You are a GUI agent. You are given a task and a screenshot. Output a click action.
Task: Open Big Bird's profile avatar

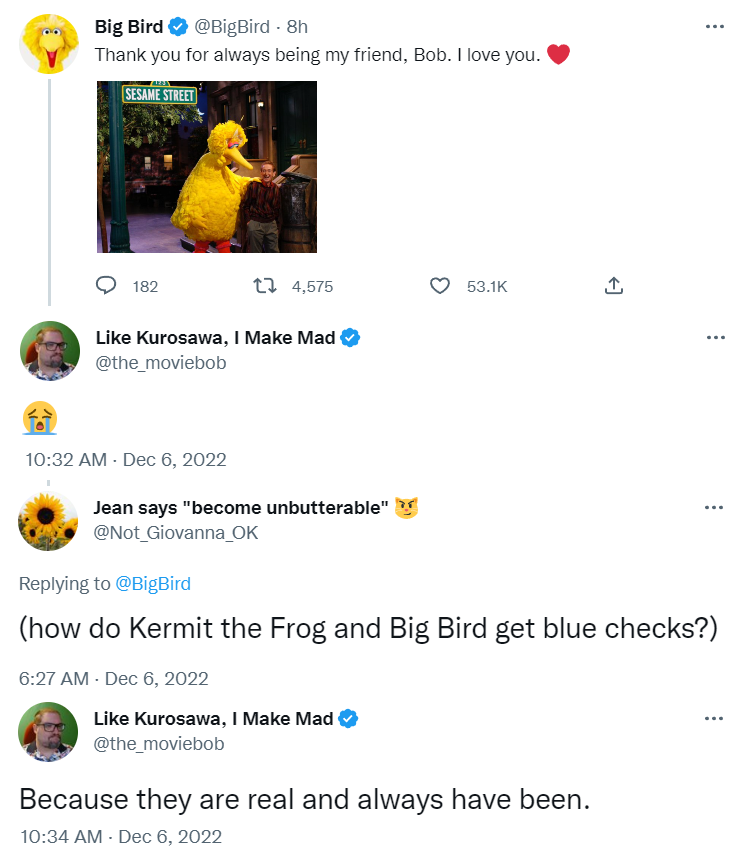tap(49, 44)
